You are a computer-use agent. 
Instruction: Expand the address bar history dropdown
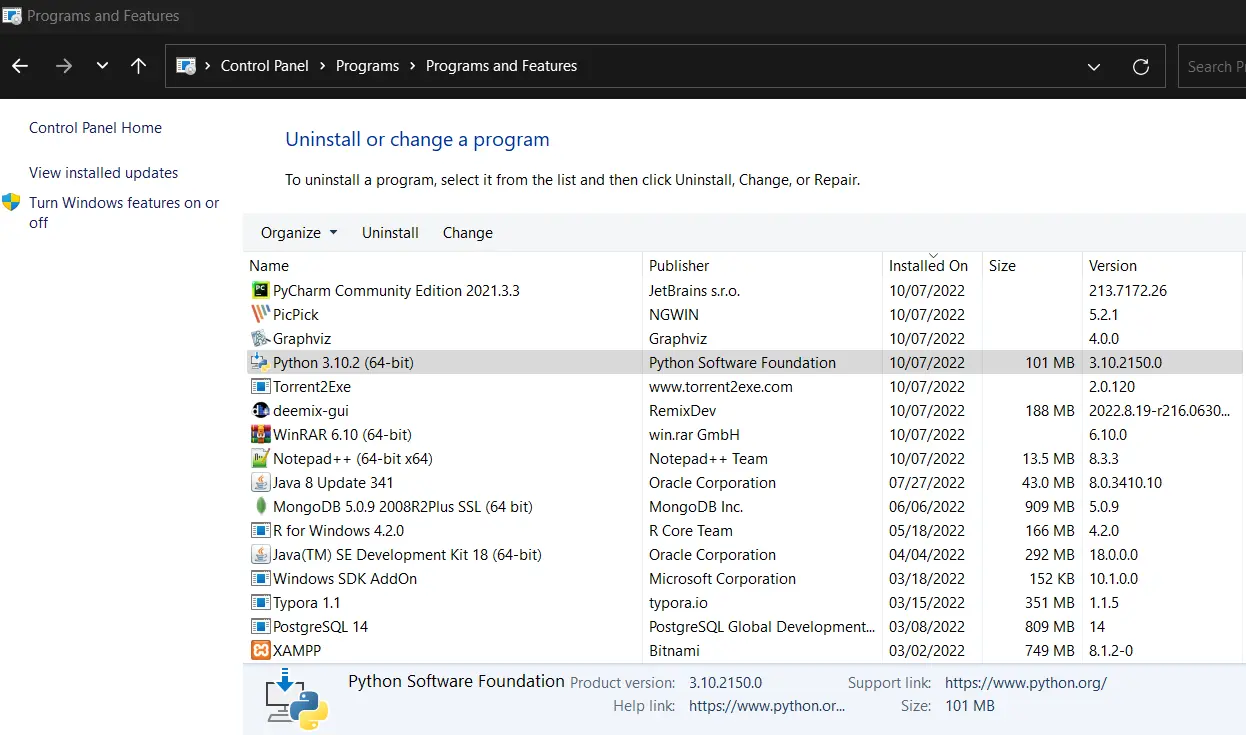1094,67
